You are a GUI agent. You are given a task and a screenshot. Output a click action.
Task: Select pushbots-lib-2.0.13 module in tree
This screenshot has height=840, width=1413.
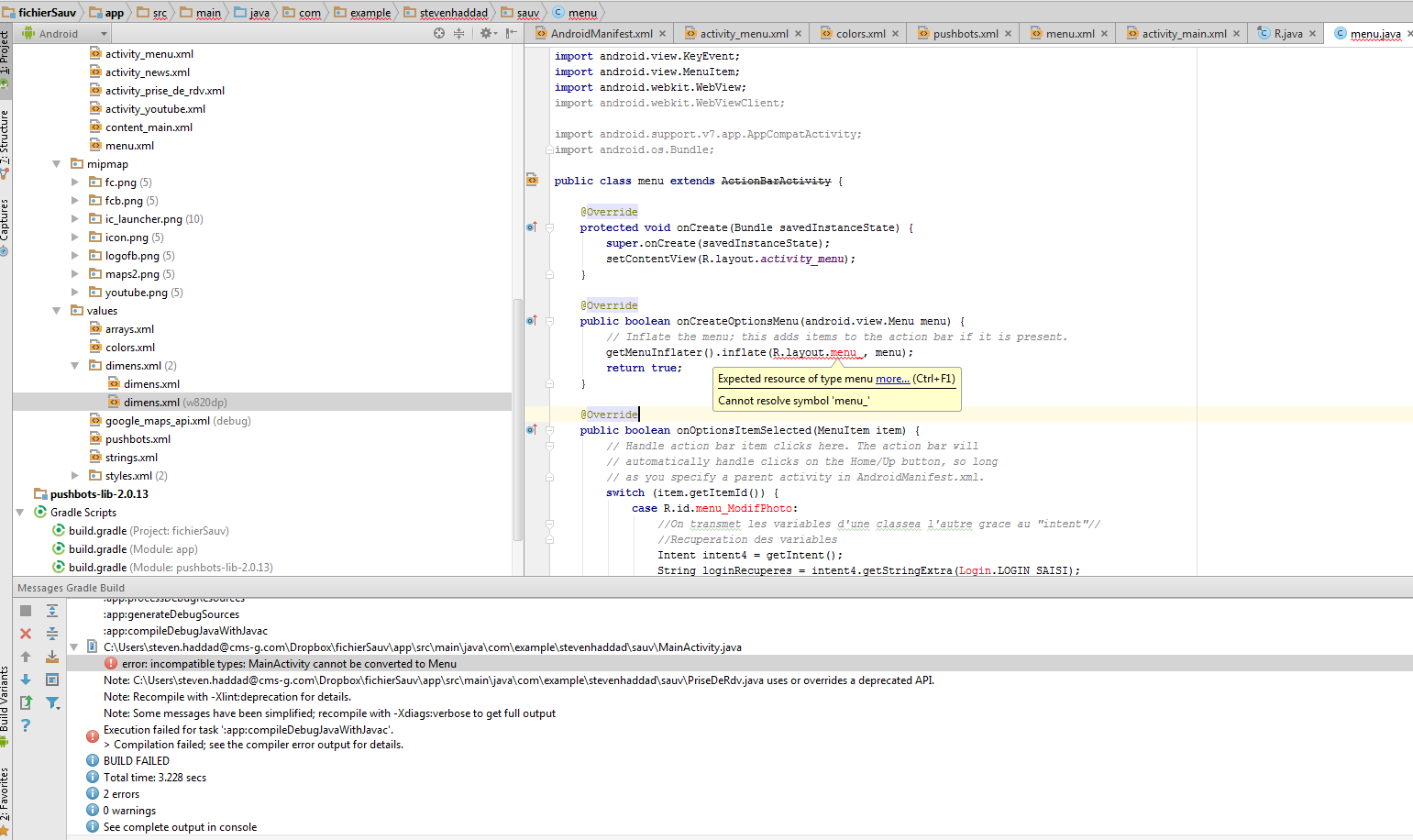[92, 494]
